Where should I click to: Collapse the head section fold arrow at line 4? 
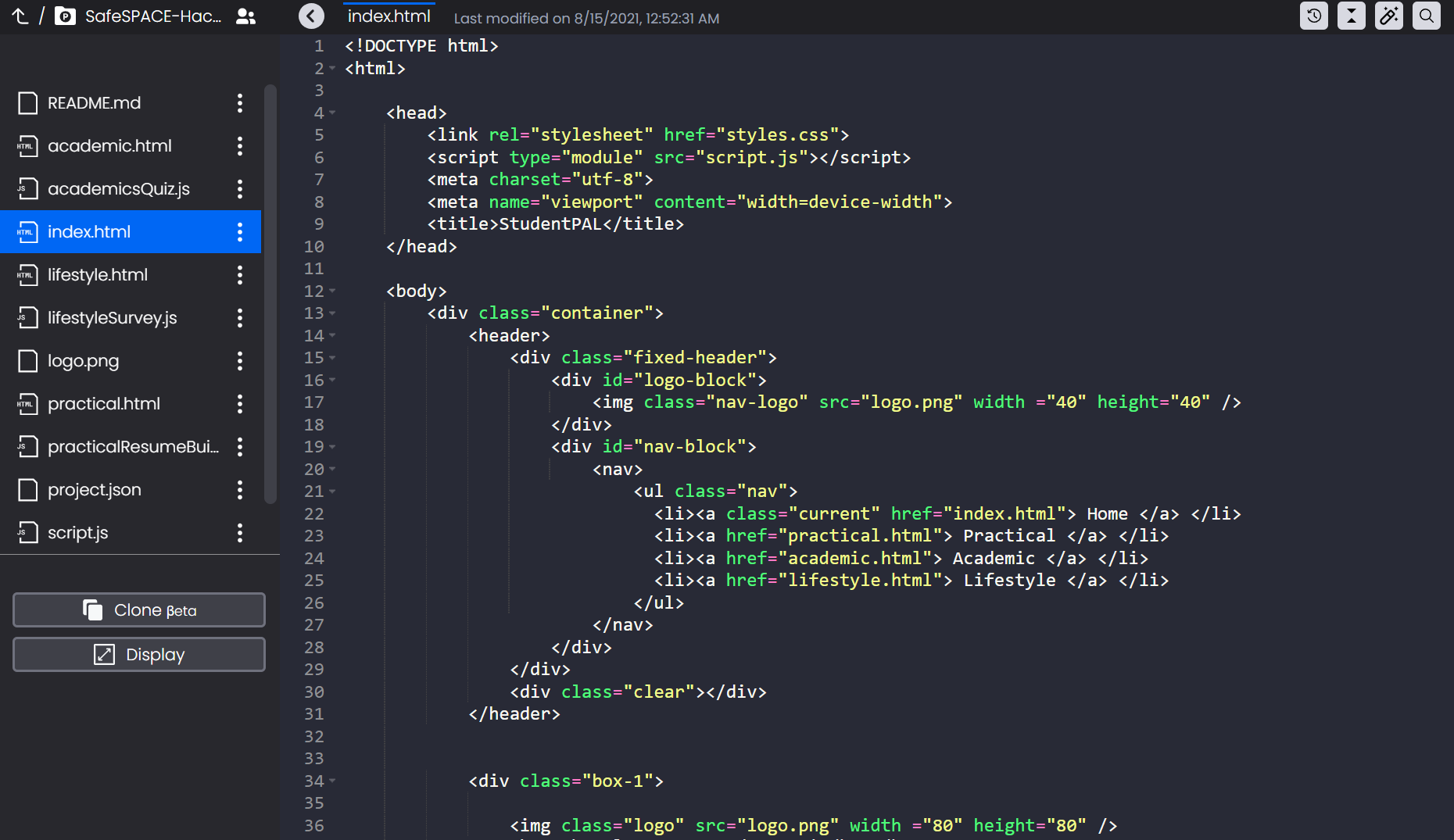coord(332,113)
